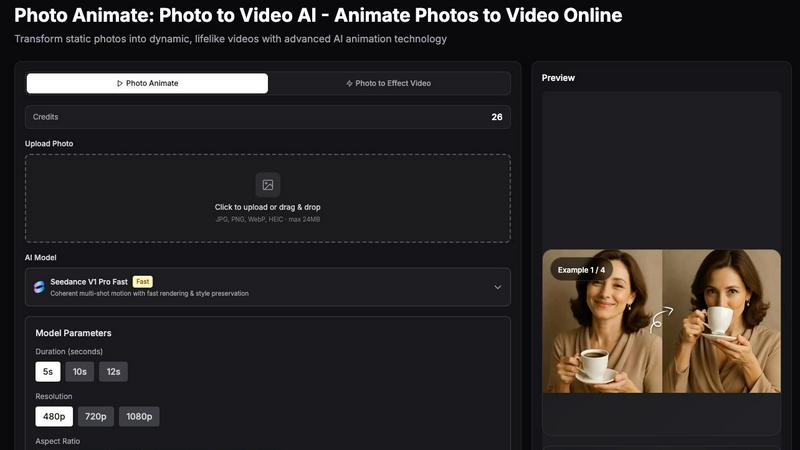Click the credits value 26
This screenshot has height=450, width=800.
(497, 117)
